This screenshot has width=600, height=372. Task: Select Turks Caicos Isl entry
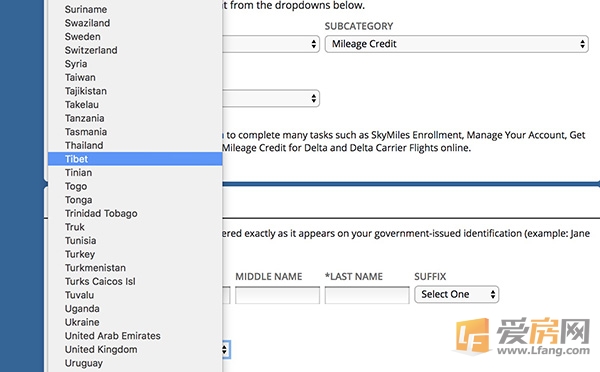(135, 281)
